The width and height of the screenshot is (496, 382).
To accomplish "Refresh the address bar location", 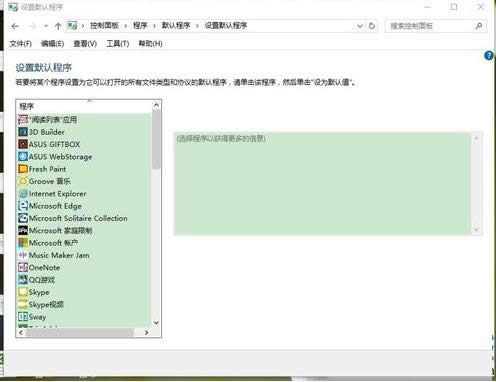I will (x=372, y=26).
